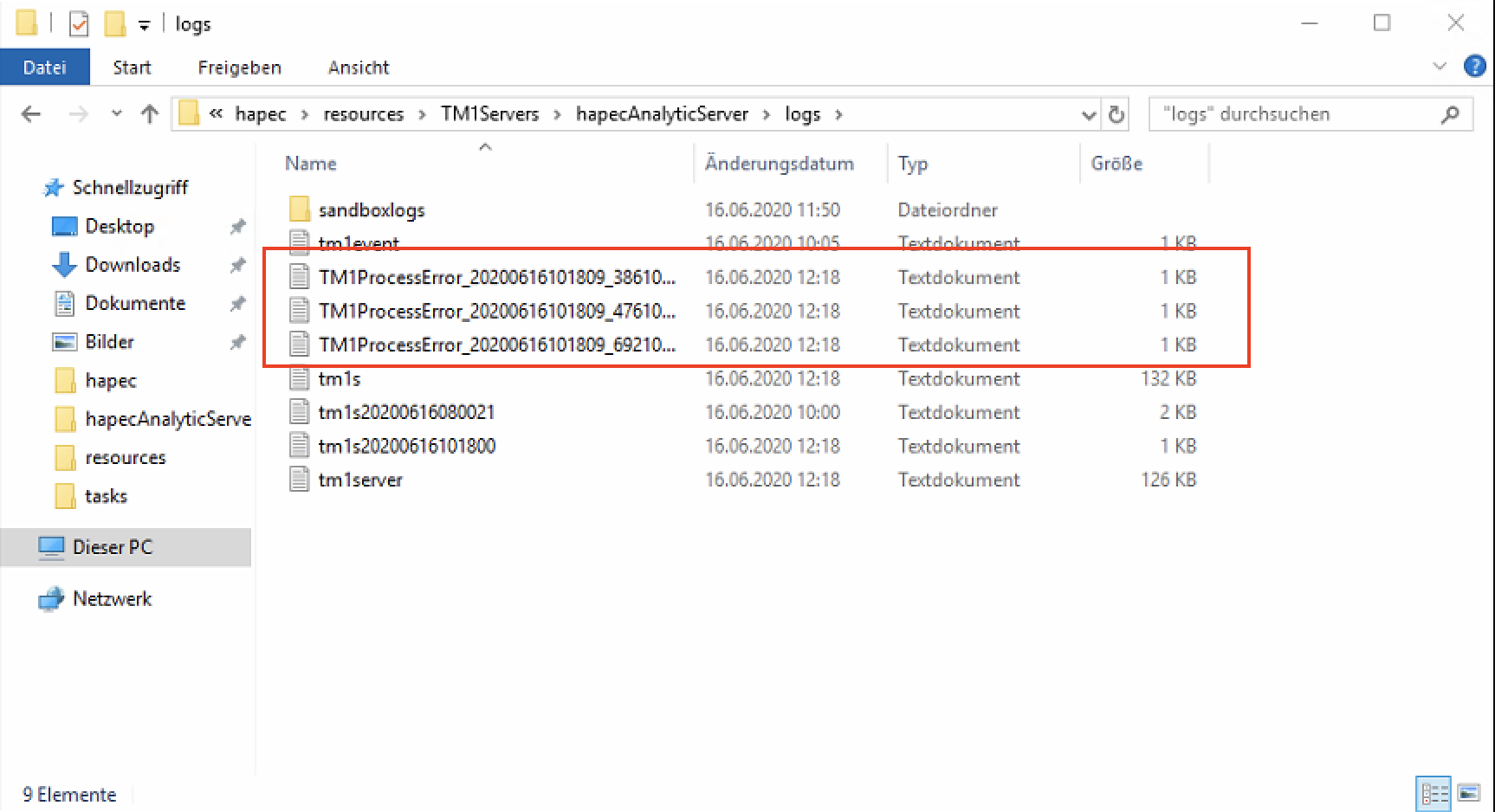Select the tm1server log file
Viewport: 1495px width, 812px height.
click(x=360, y=480)
